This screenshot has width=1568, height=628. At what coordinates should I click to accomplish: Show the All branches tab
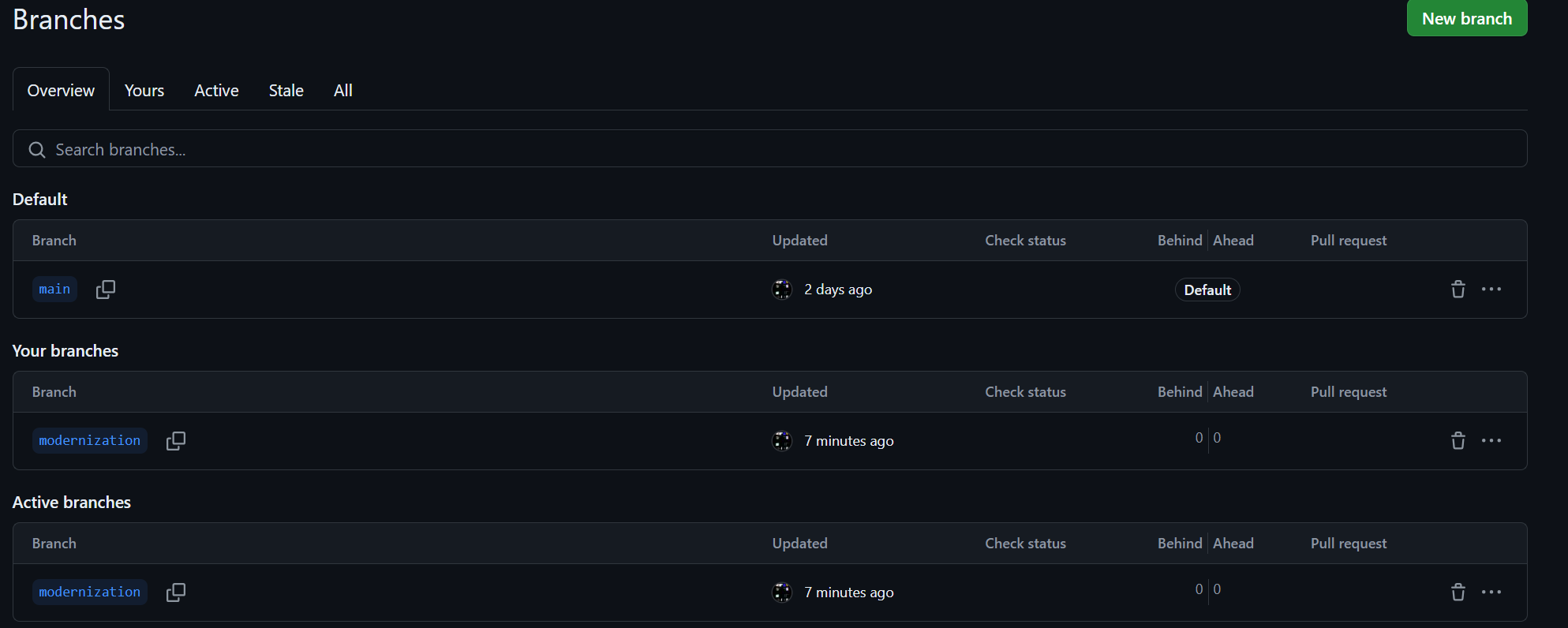coord(343,91)
